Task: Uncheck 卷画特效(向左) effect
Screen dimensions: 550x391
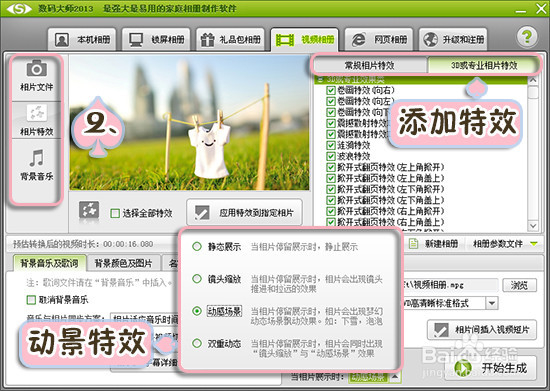Action: [330, 101]
